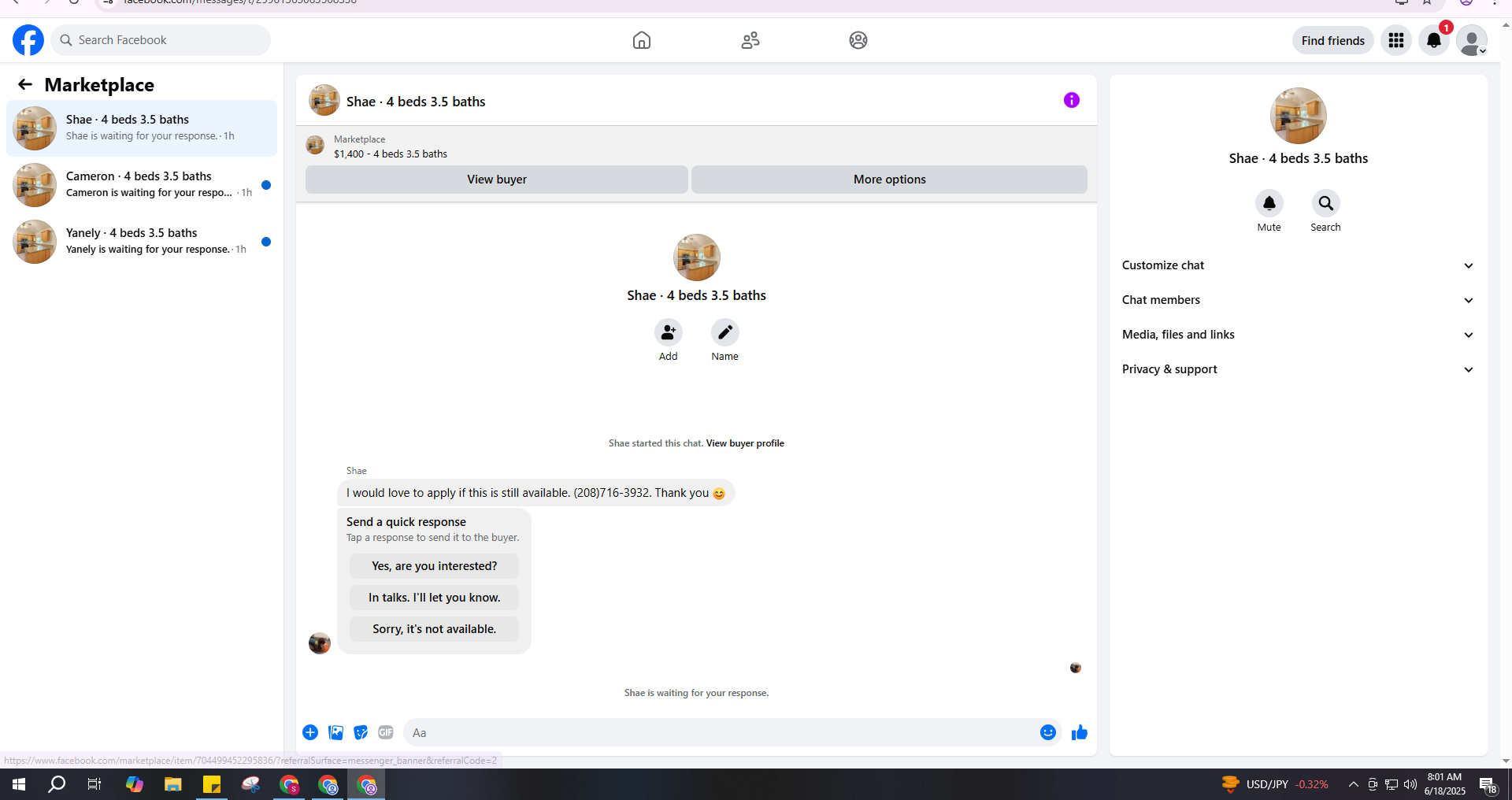Viewport: 1512px width, 800px height.
Task: Send quick reply 'Yes, are you interested?'
Action: [x=435, y=566]
